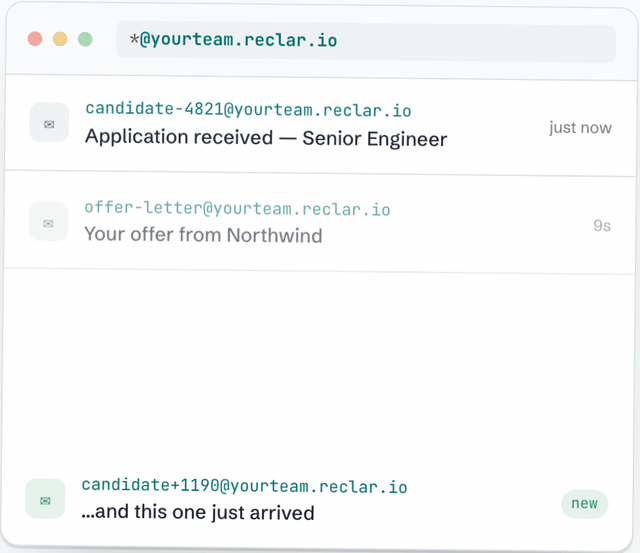
Task: Open address offer-letter@yourteam.reclar.io
Action: tap(237, 209)
